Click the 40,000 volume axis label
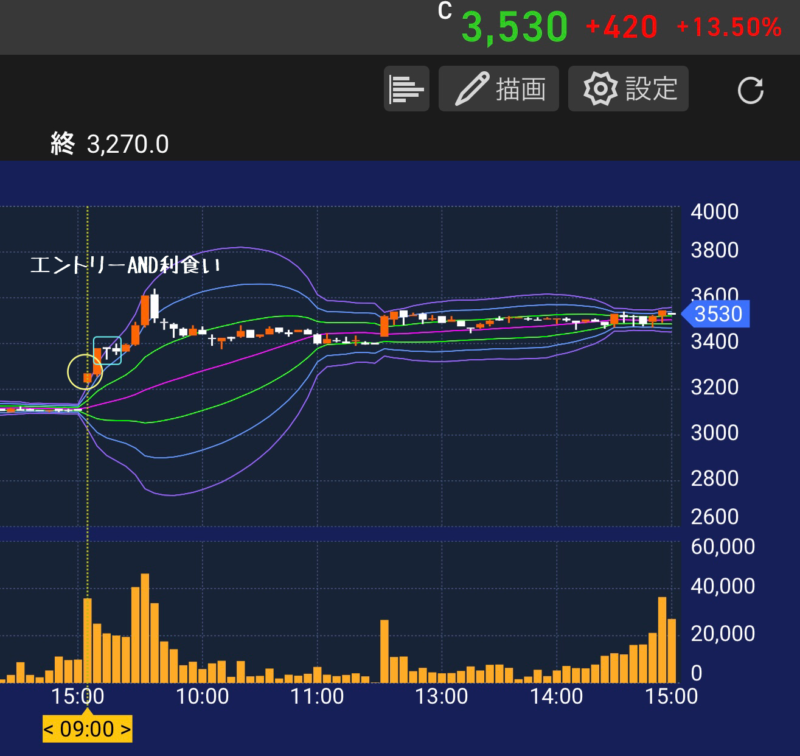This screenshot has height=756, width=800. (722, 586)
